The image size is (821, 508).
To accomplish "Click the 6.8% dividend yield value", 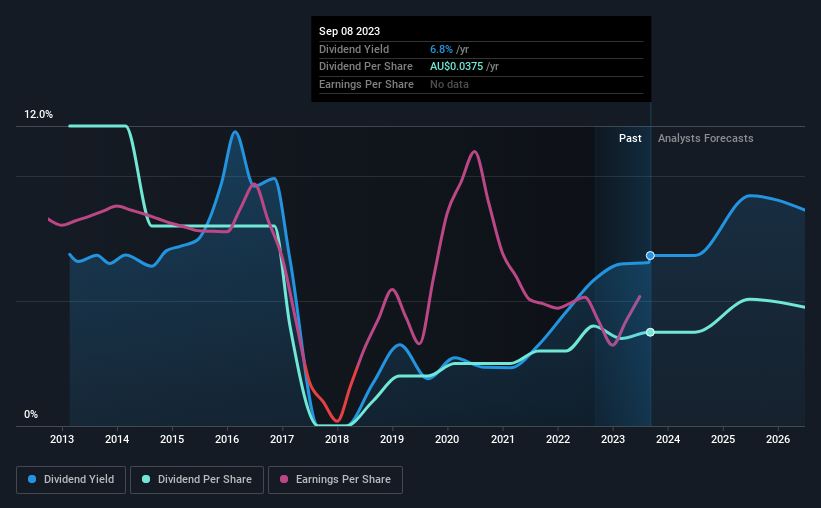I will pyautogui.click(x=441, y=49).
